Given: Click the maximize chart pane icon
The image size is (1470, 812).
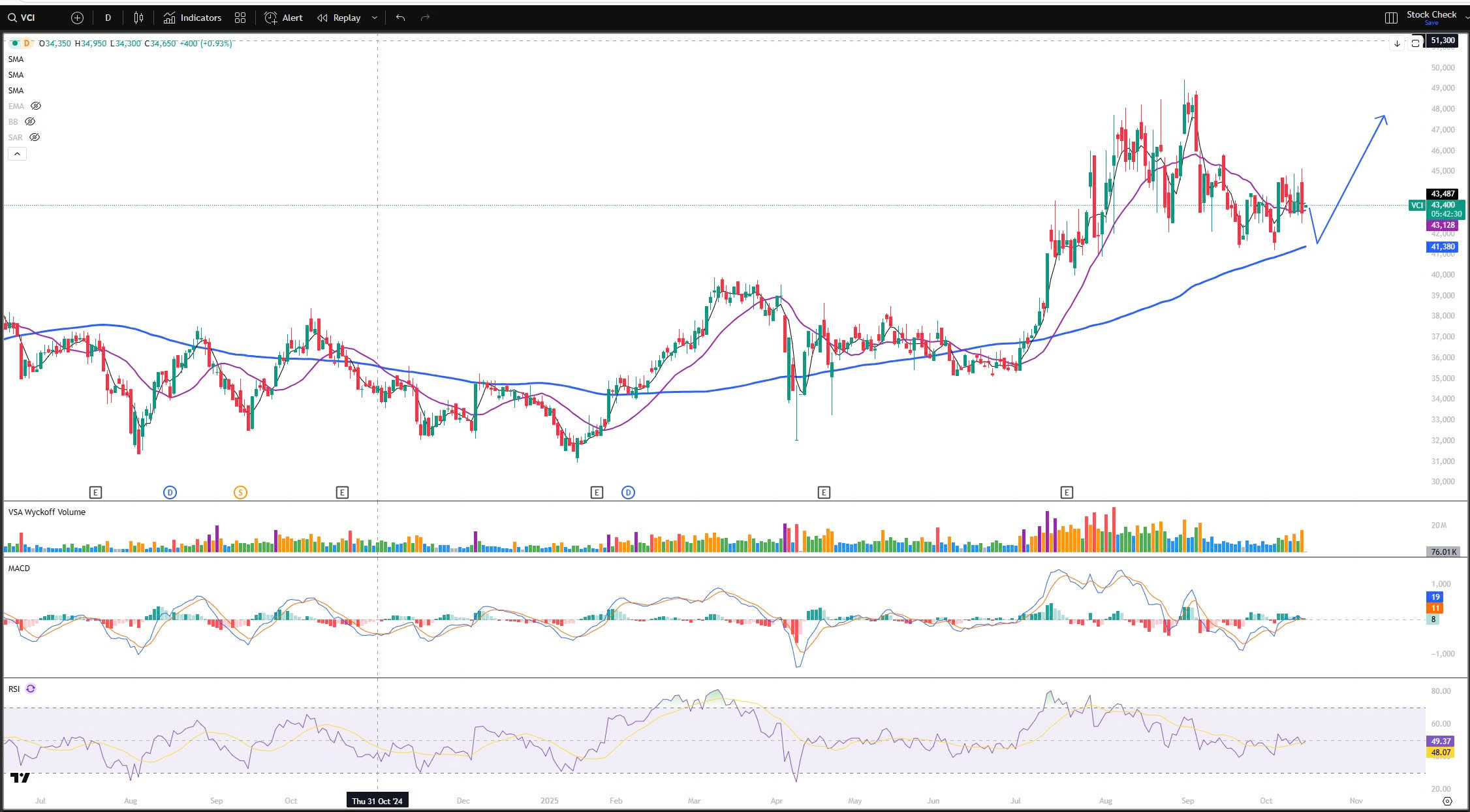Looking at the screenshot, I should click(x=1415, y=43).
